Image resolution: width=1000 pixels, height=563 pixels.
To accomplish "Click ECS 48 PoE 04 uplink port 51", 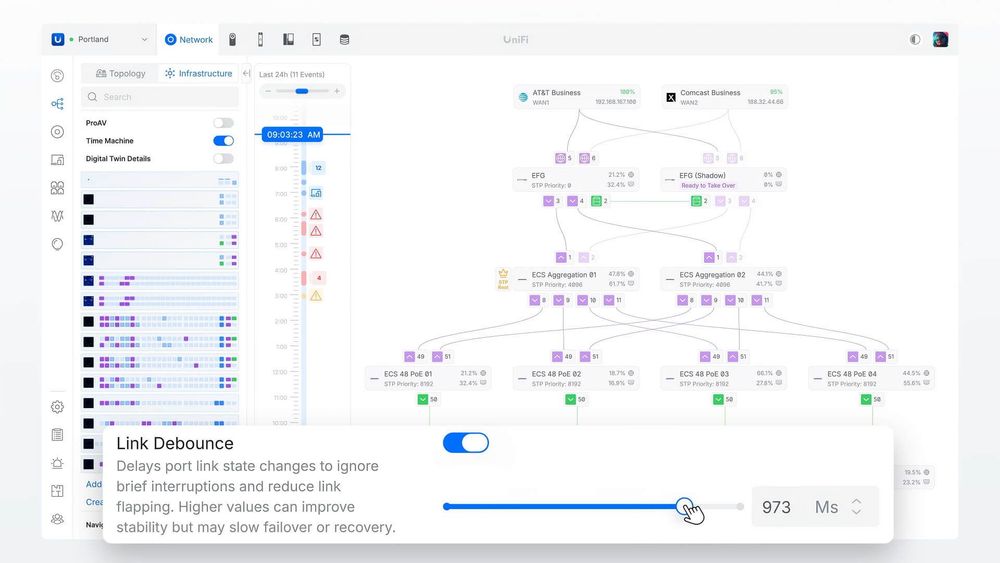I will [x=881, y=356].
